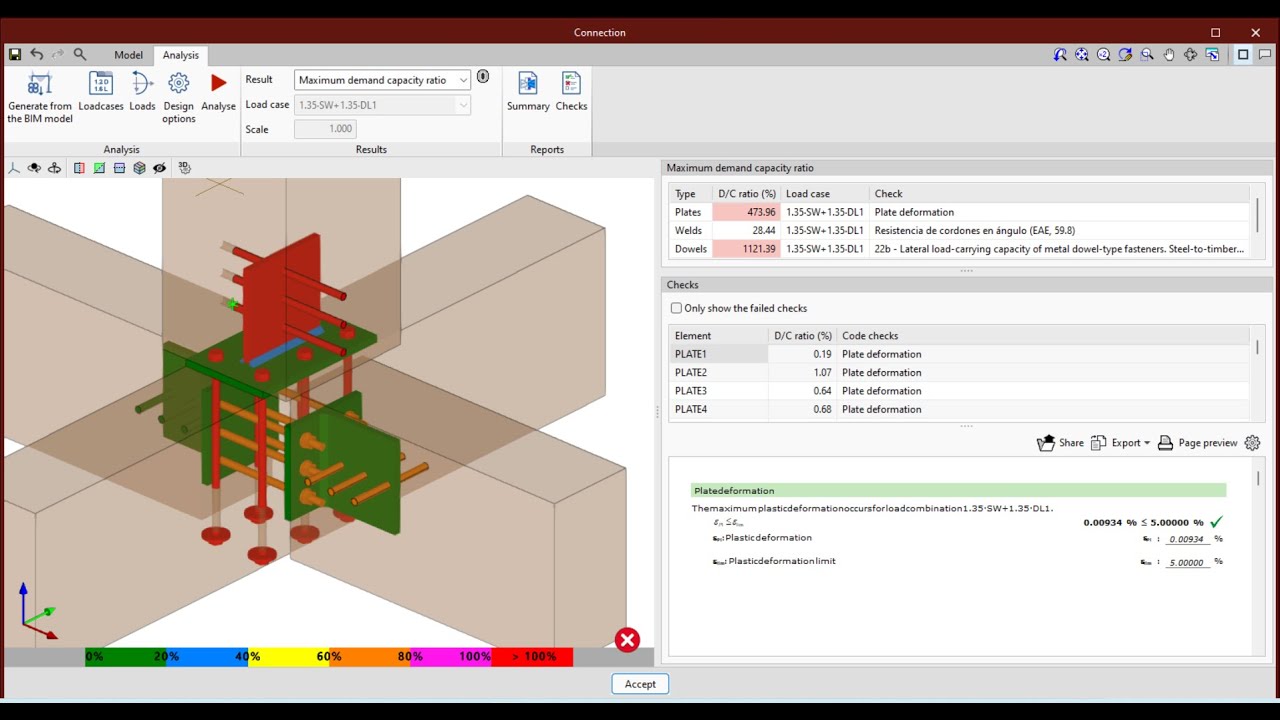Expand the Load case selector
The width and height of the screenshot is (1280, 720).
click(462, 104)
